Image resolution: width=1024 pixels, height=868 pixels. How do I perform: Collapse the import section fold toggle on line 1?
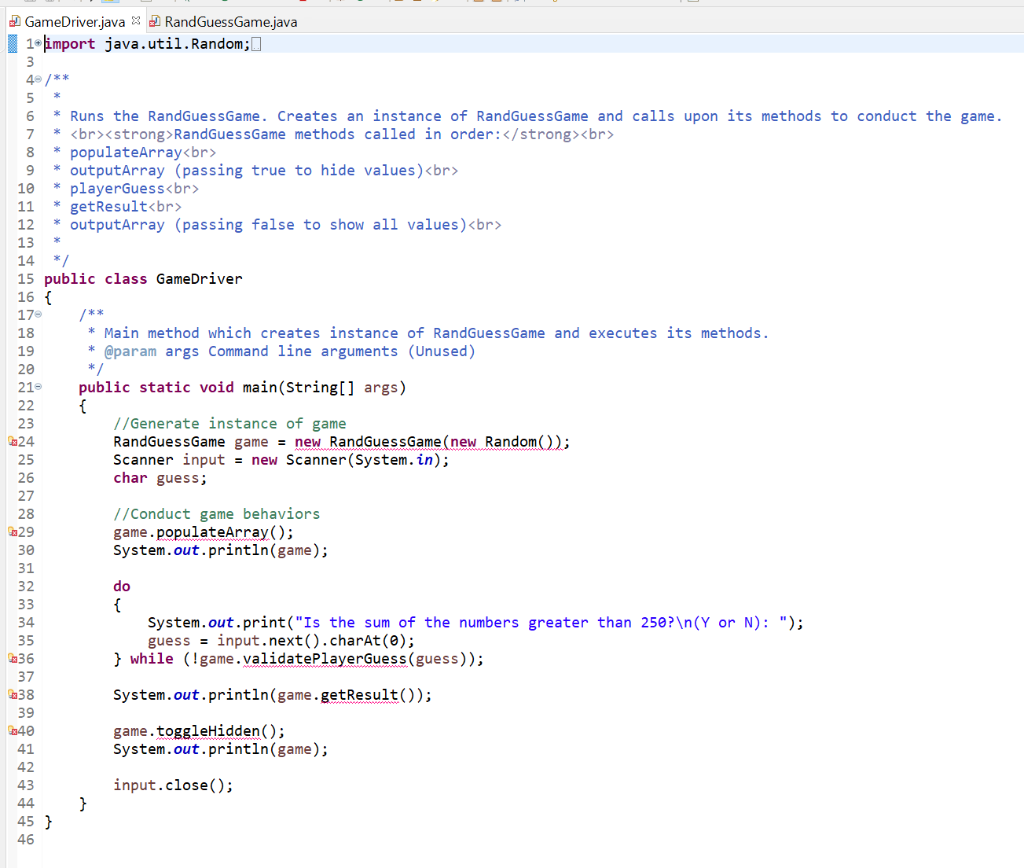(36, 43)
